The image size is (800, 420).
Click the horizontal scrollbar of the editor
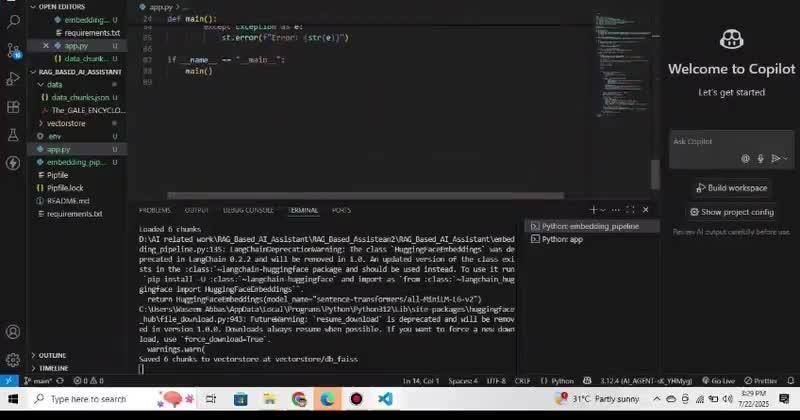pos(366,196)
